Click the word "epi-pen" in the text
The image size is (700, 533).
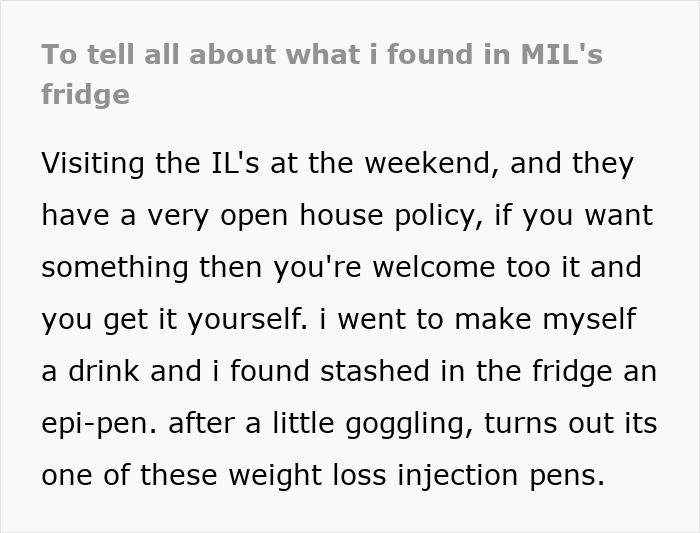pos(95,423)
